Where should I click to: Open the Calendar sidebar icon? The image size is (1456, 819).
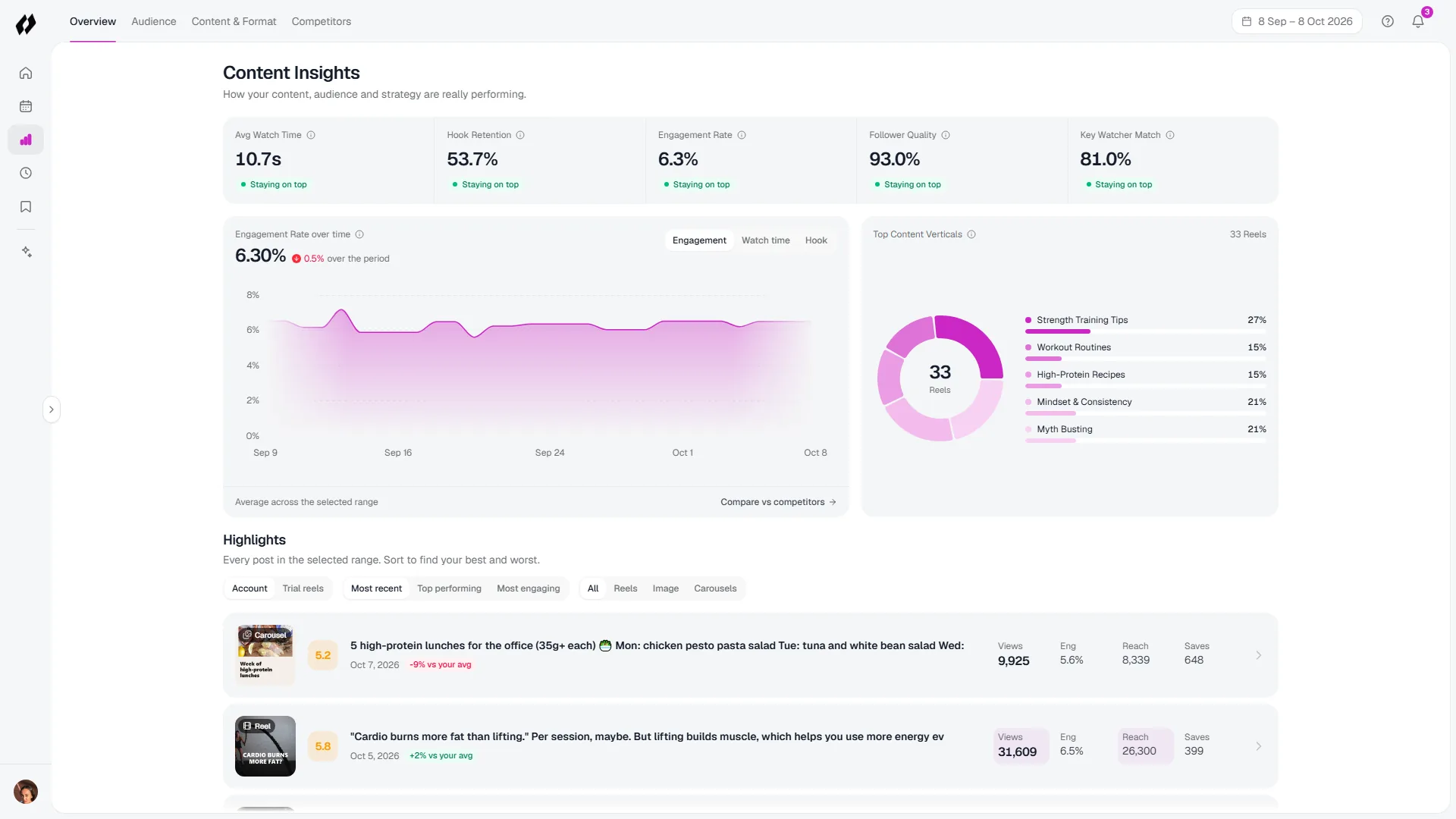pos(26,106)
